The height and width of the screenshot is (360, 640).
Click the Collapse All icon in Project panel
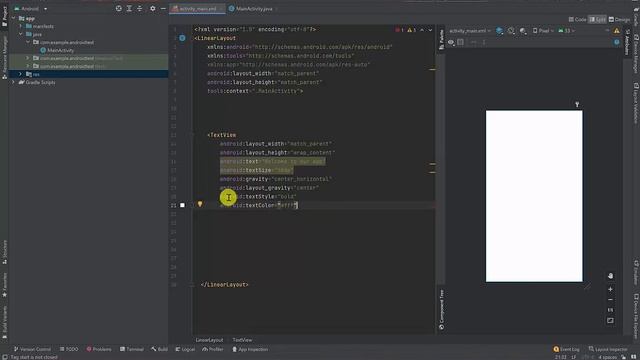140,8
